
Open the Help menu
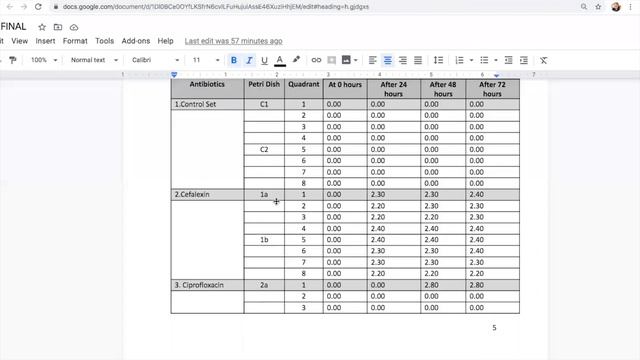165,41
